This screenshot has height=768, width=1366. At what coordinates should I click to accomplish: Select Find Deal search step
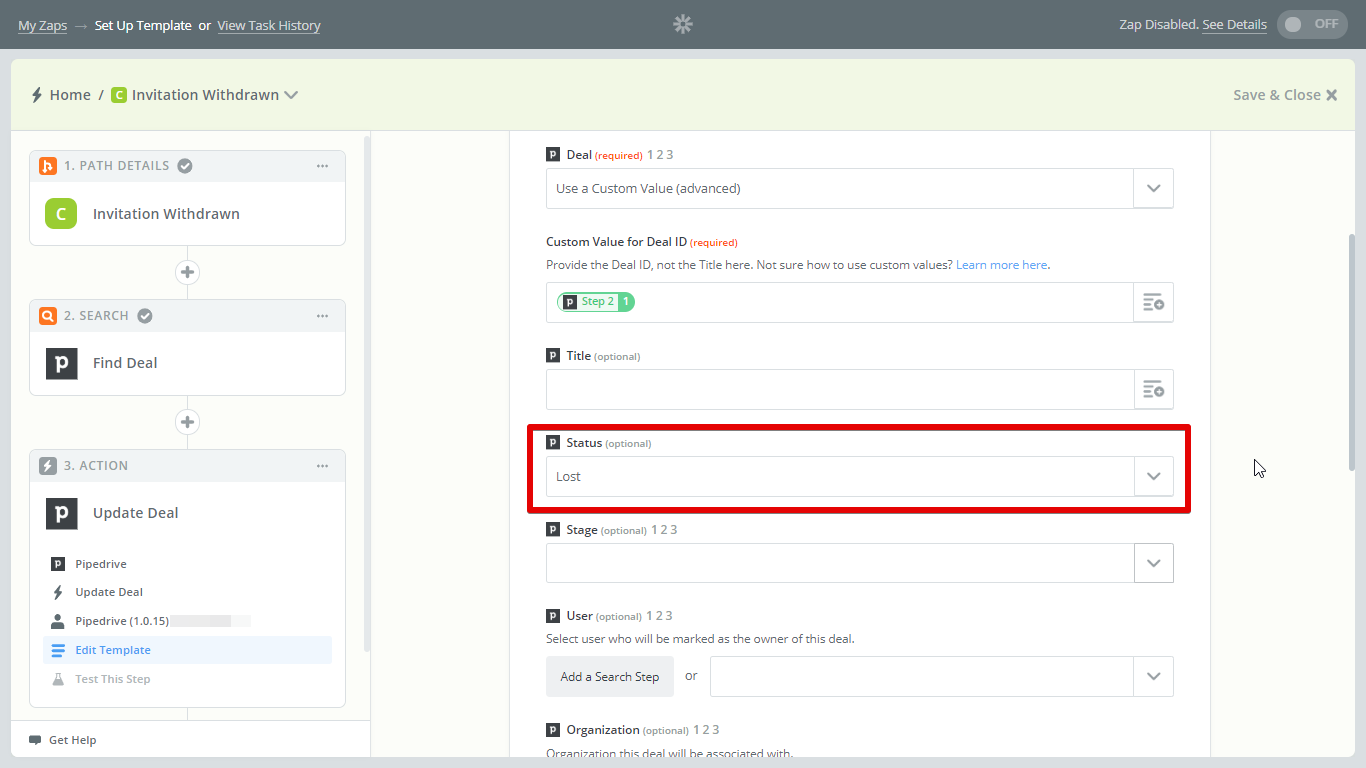[x=187, y=363]
